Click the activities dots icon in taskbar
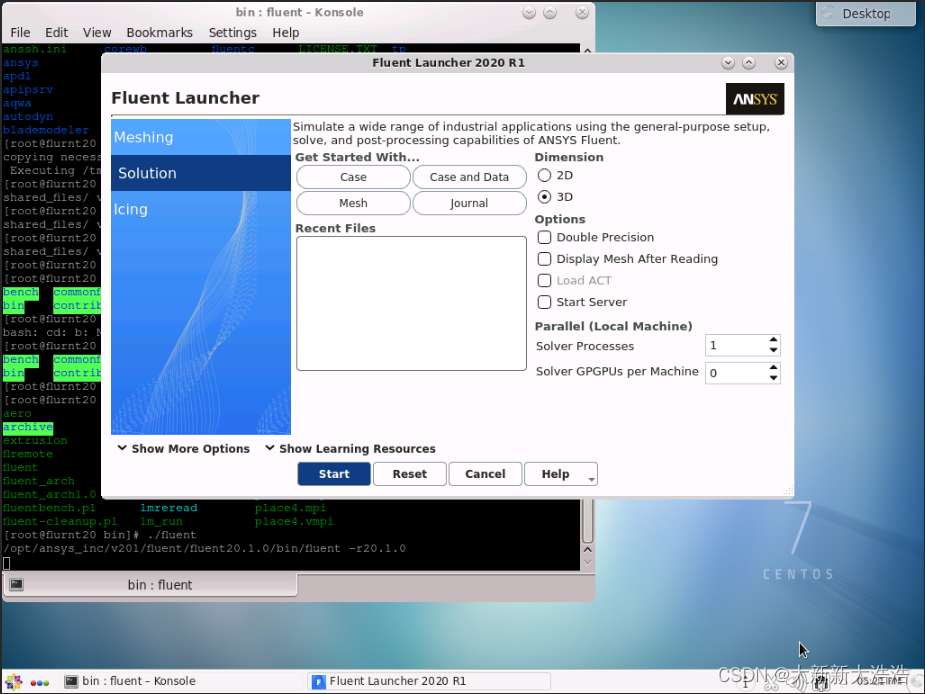 click(40, 682)
